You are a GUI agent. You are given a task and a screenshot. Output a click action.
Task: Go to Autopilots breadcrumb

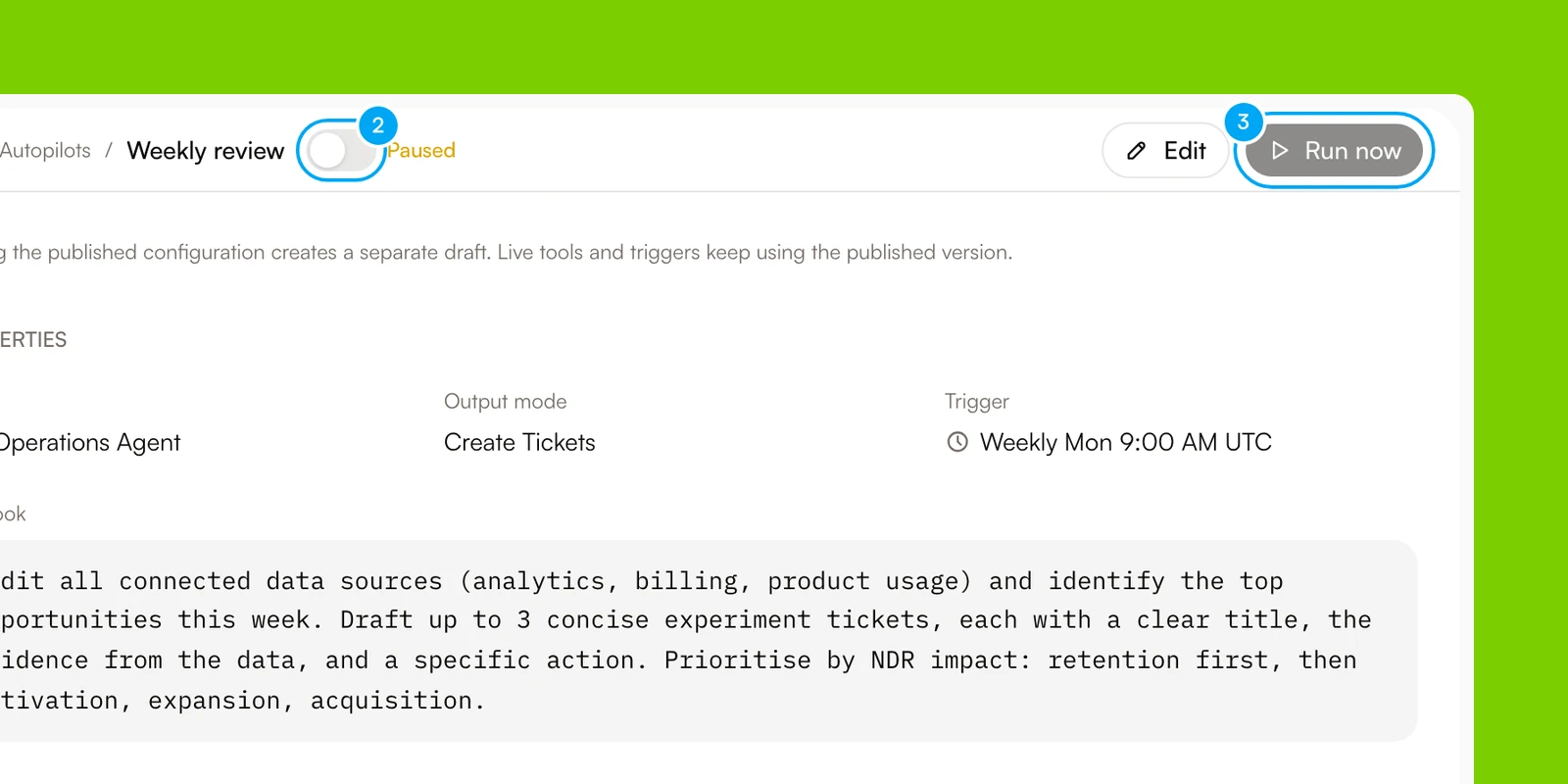[45, 151]
